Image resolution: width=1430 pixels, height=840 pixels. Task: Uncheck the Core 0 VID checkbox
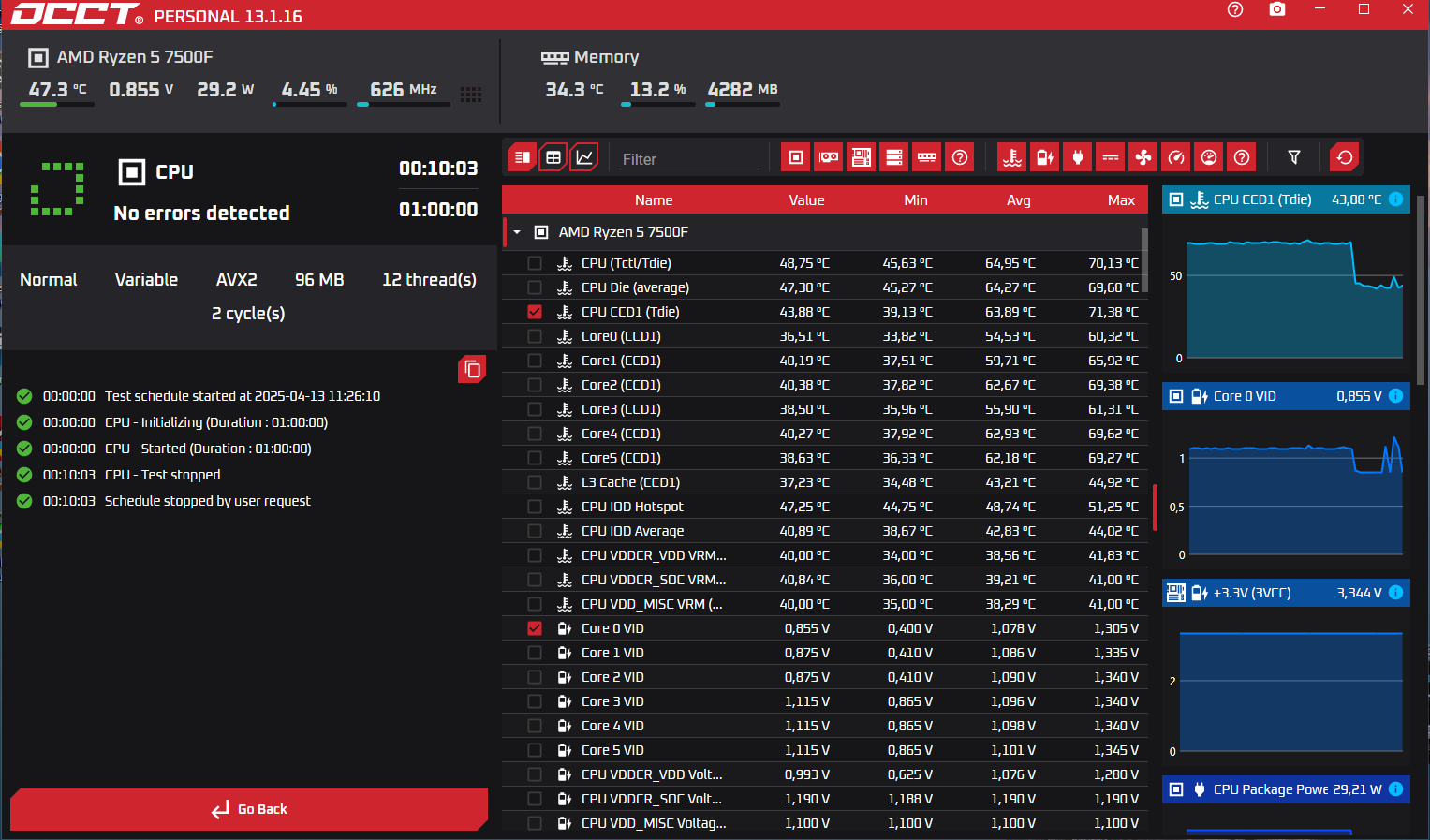[535, 628]
